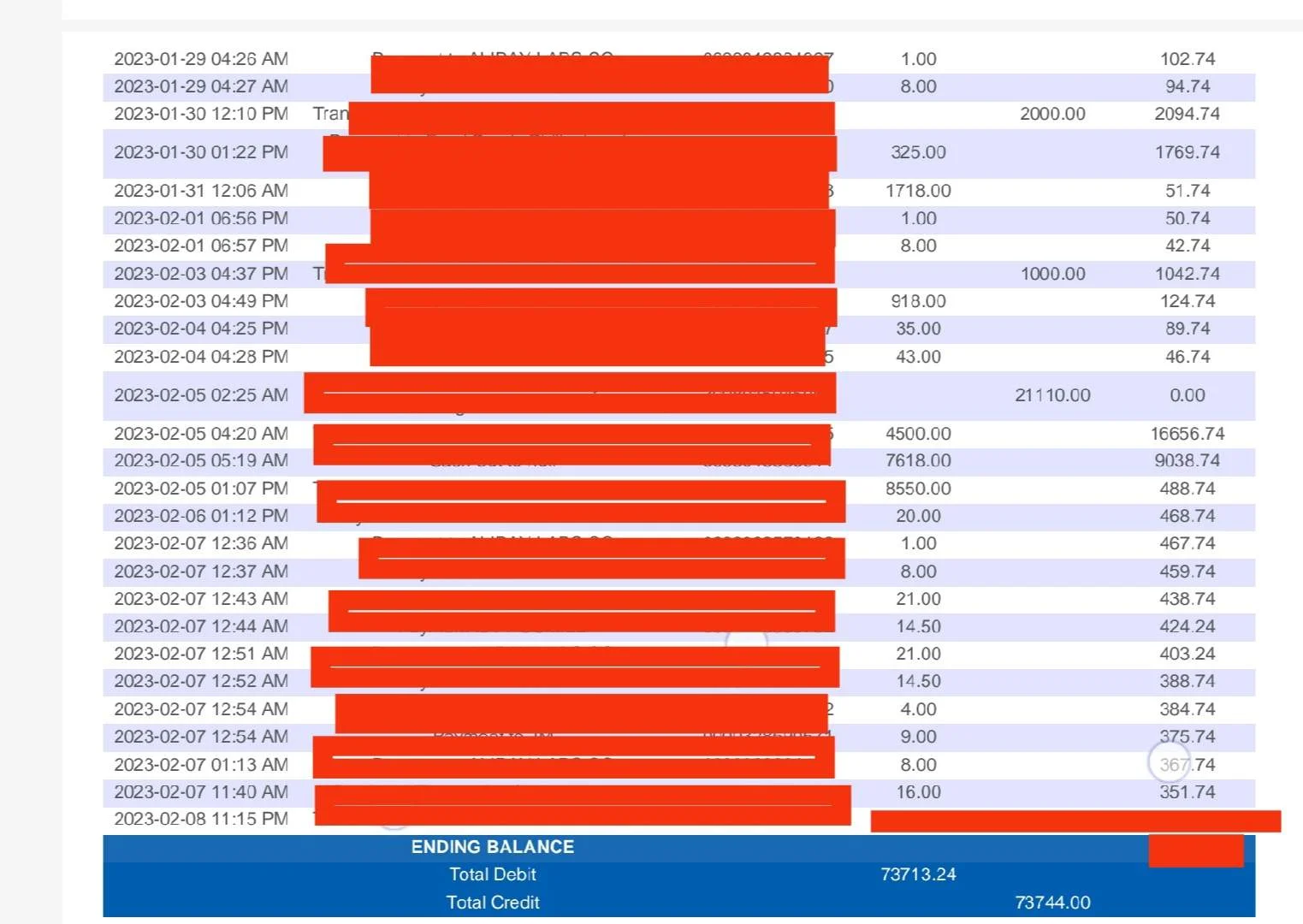Select the balance 367.74
The image size is (1303, 924).
1188,765
